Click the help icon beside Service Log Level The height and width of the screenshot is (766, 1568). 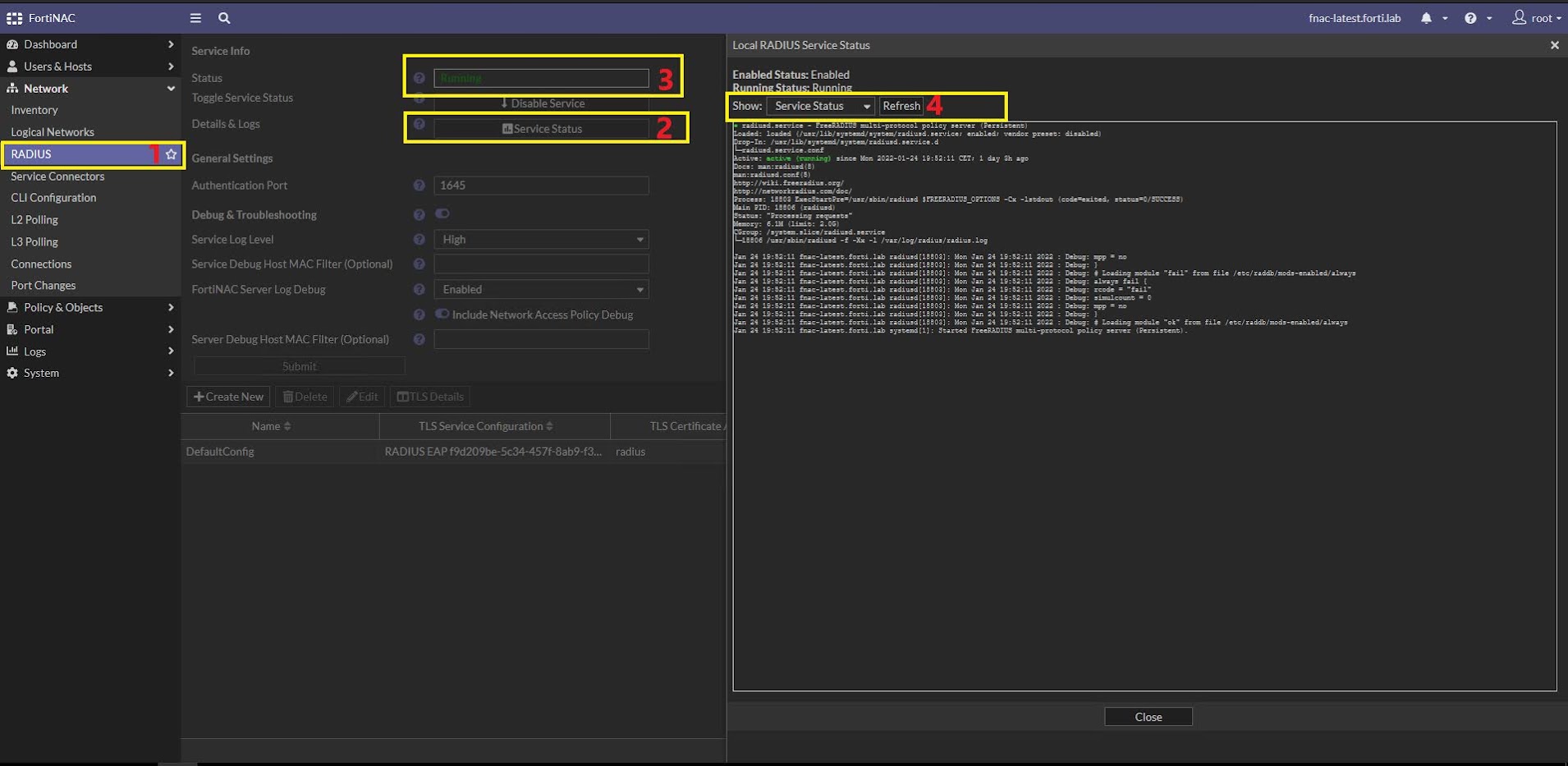[420, 240]
